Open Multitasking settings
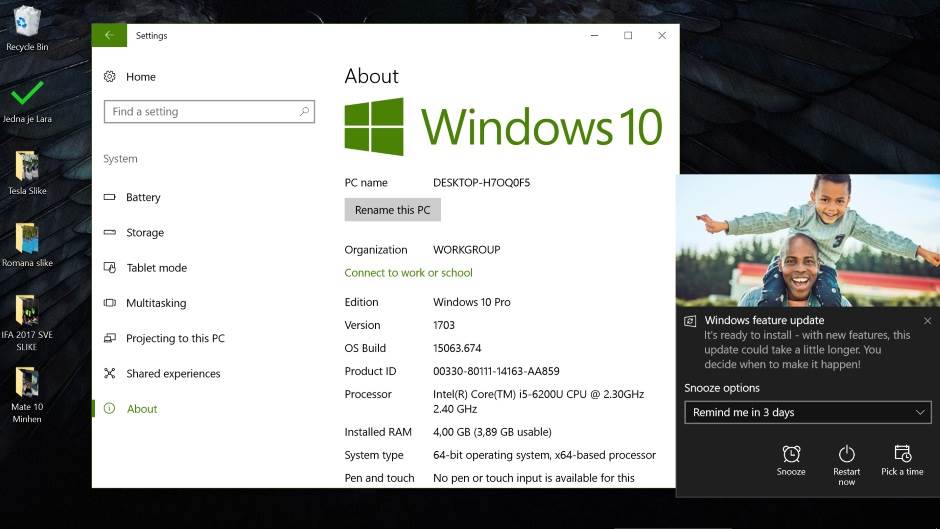The width and height of the screenshot is (940, 529). (156, 303)
